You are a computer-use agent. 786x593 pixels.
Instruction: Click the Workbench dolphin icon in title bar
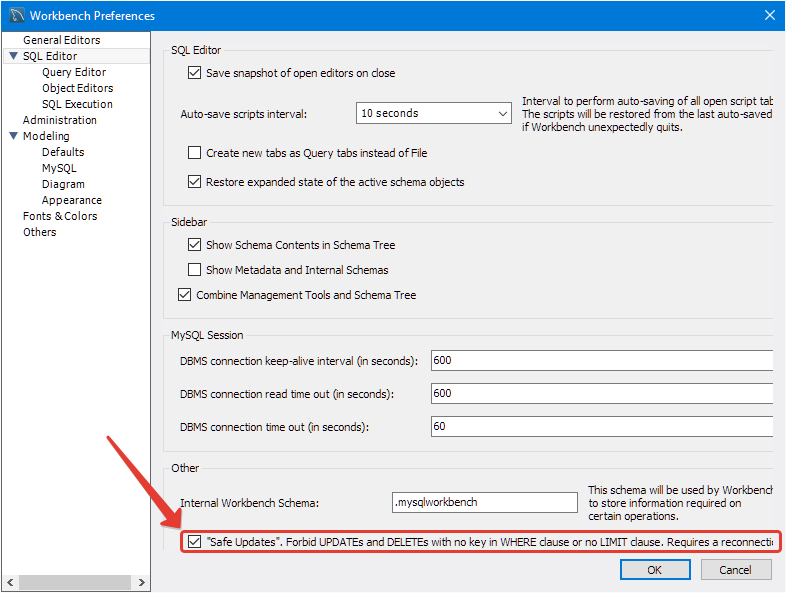16,15
